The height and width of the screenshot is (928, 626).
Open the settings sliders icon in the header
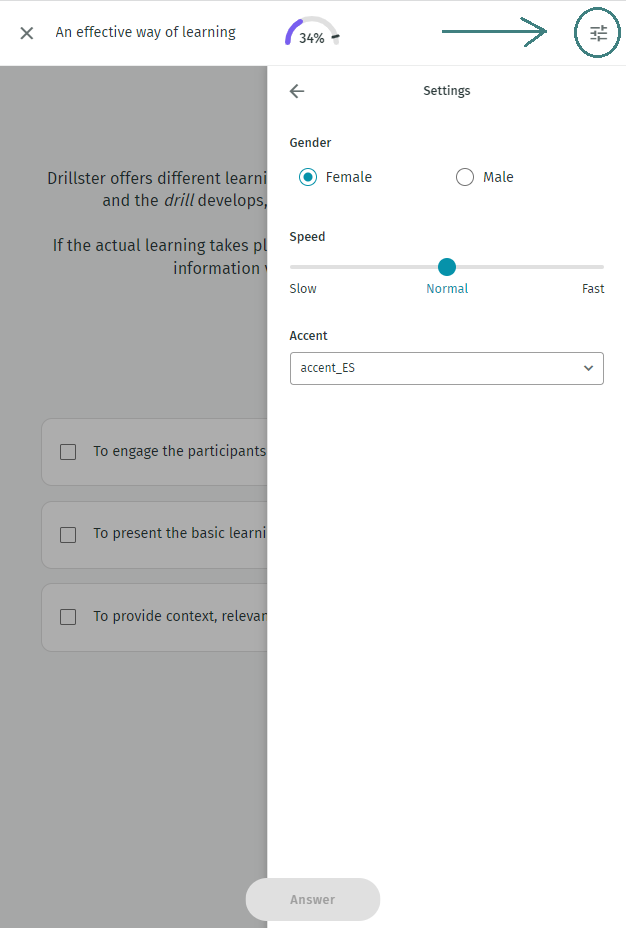pyautogui.click(x=598, y=33)
